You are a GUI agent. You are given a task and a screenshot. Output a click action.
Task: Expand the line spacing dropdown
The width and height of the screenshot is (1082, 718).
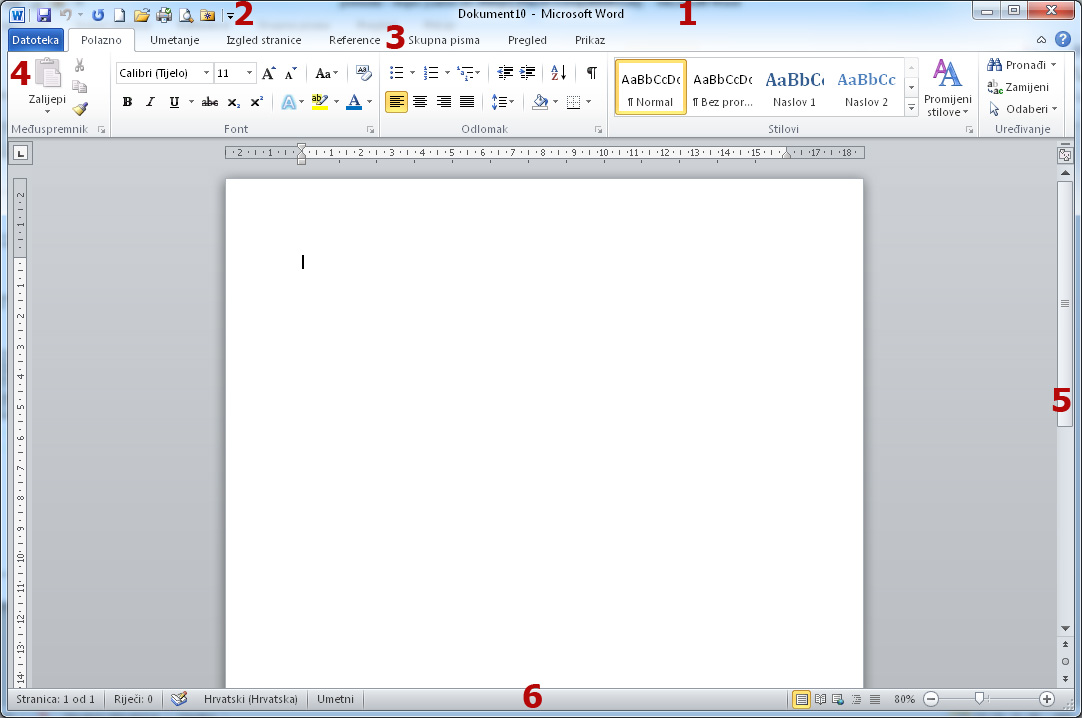[x=512, y=102]
